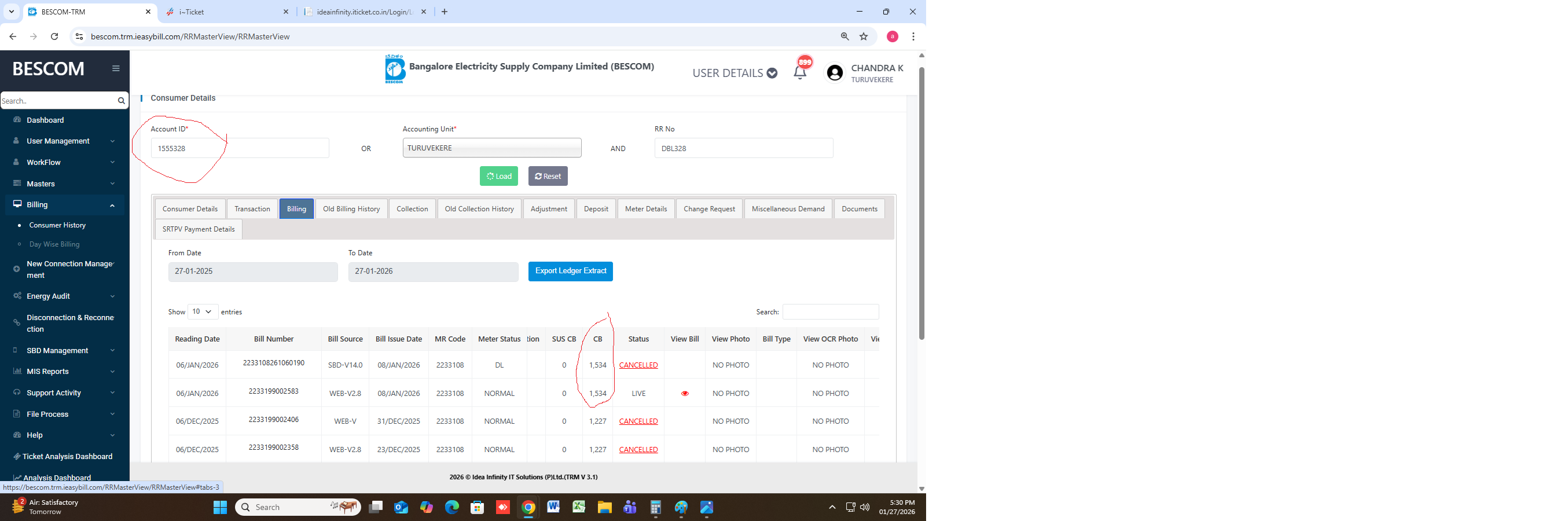
Task: Click CANCELLED link for bill 2233108261060190
Action: click(638, 365)
